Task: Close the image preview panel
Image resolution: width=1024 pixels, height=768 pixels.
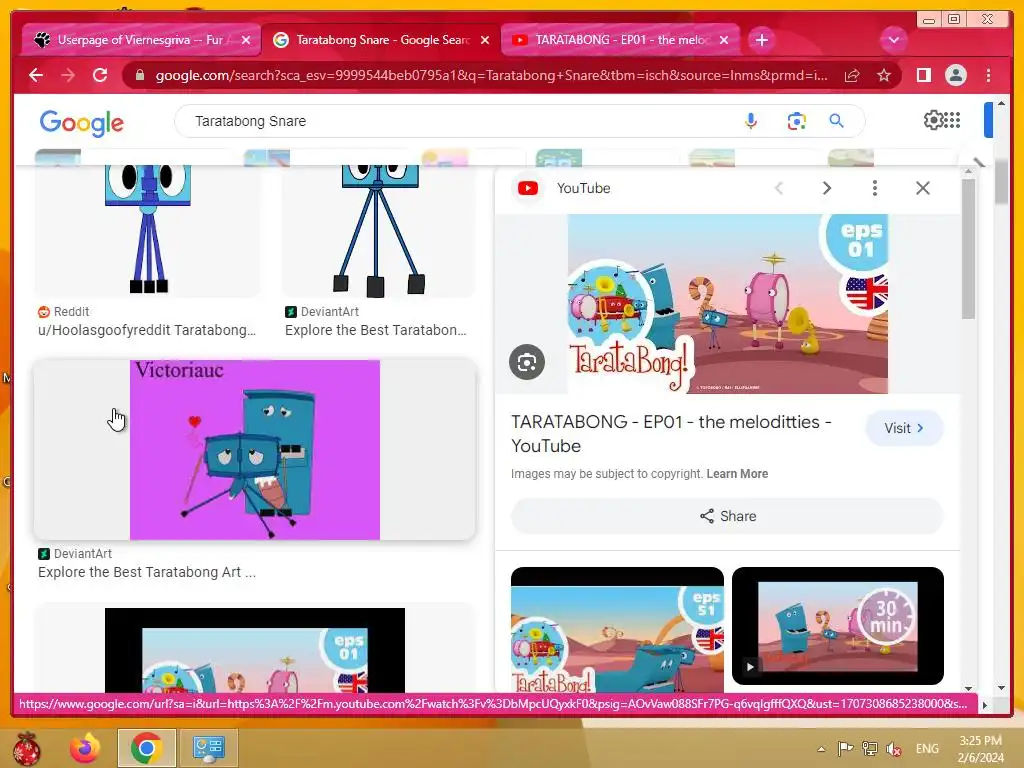Action: pos(923,188)
